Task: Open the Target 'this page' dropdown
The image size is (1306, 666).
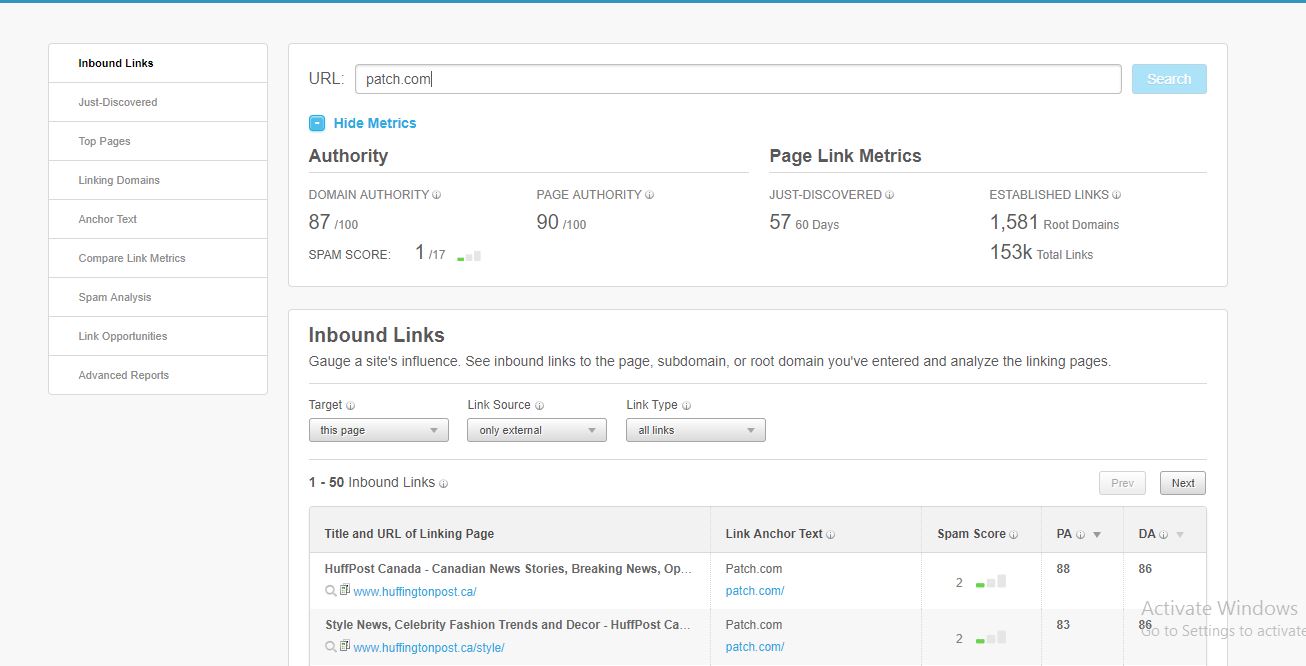Action: (378, 430)
